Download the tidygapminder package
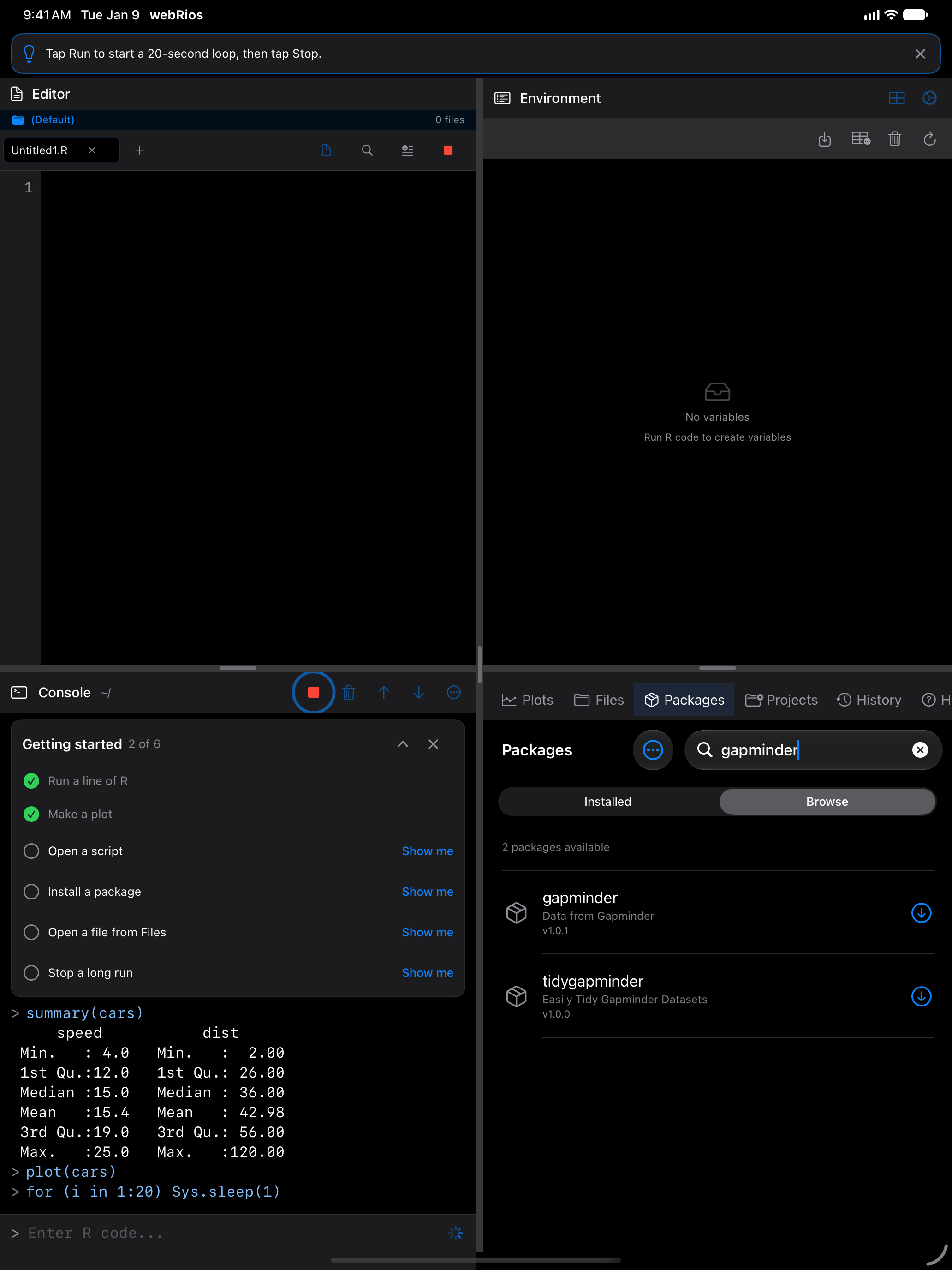Viewport: 952px width, 1270px height. click(921, 996)
